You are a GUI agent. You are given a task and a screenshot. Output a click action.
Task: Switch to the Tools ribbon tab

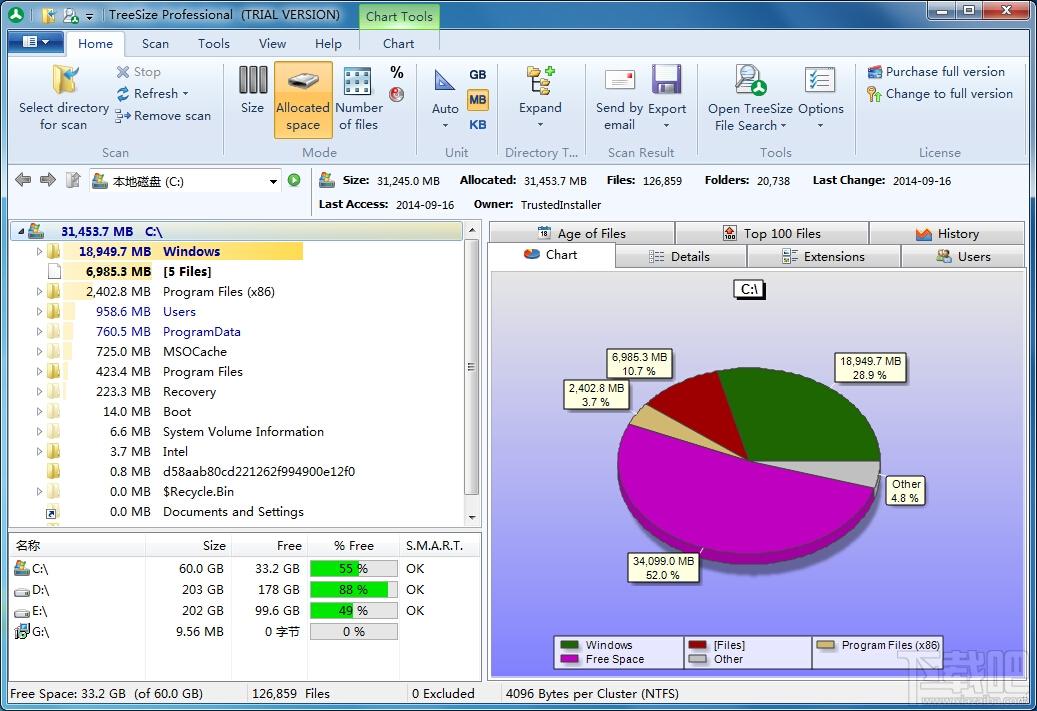pos(214,44)
